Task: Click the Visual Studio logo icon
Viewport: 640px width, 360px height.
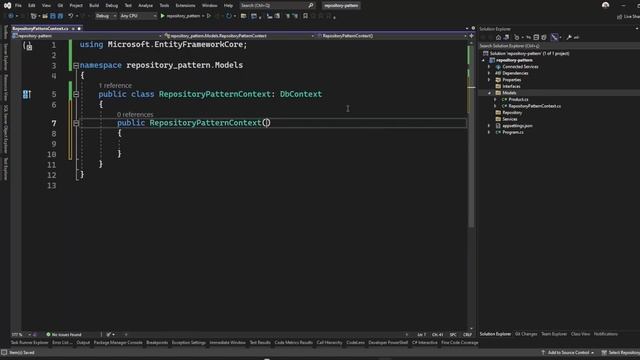Action: point(7,5)
